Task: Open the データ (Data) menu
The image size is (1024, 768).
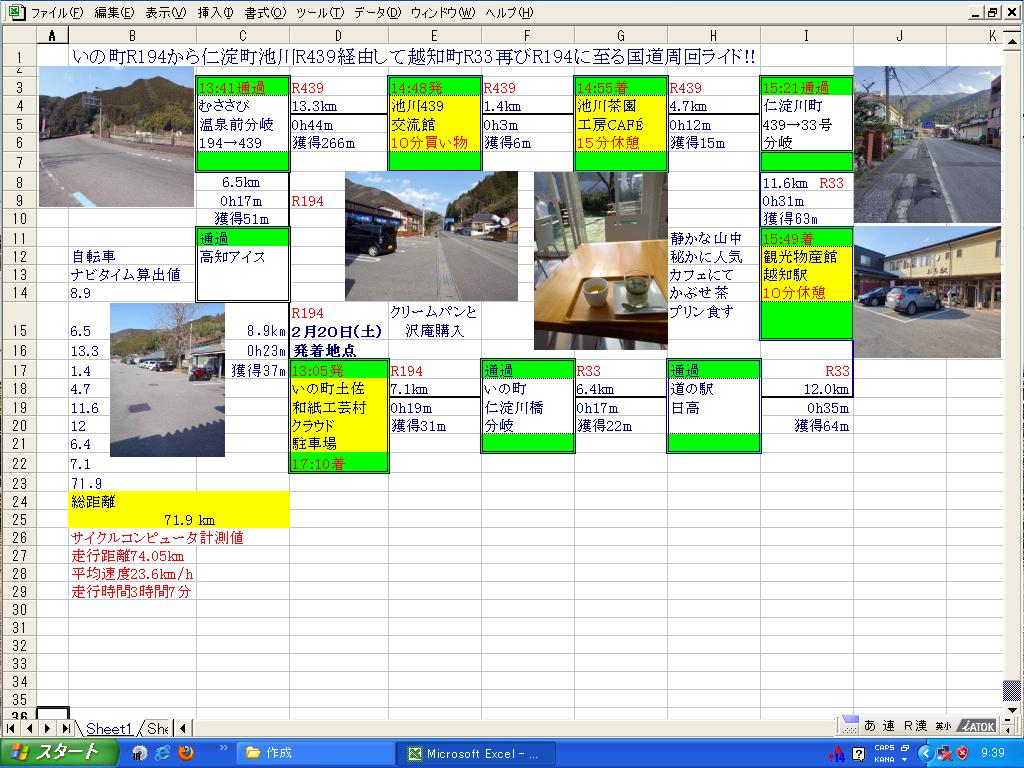Action: coord(377,13)
